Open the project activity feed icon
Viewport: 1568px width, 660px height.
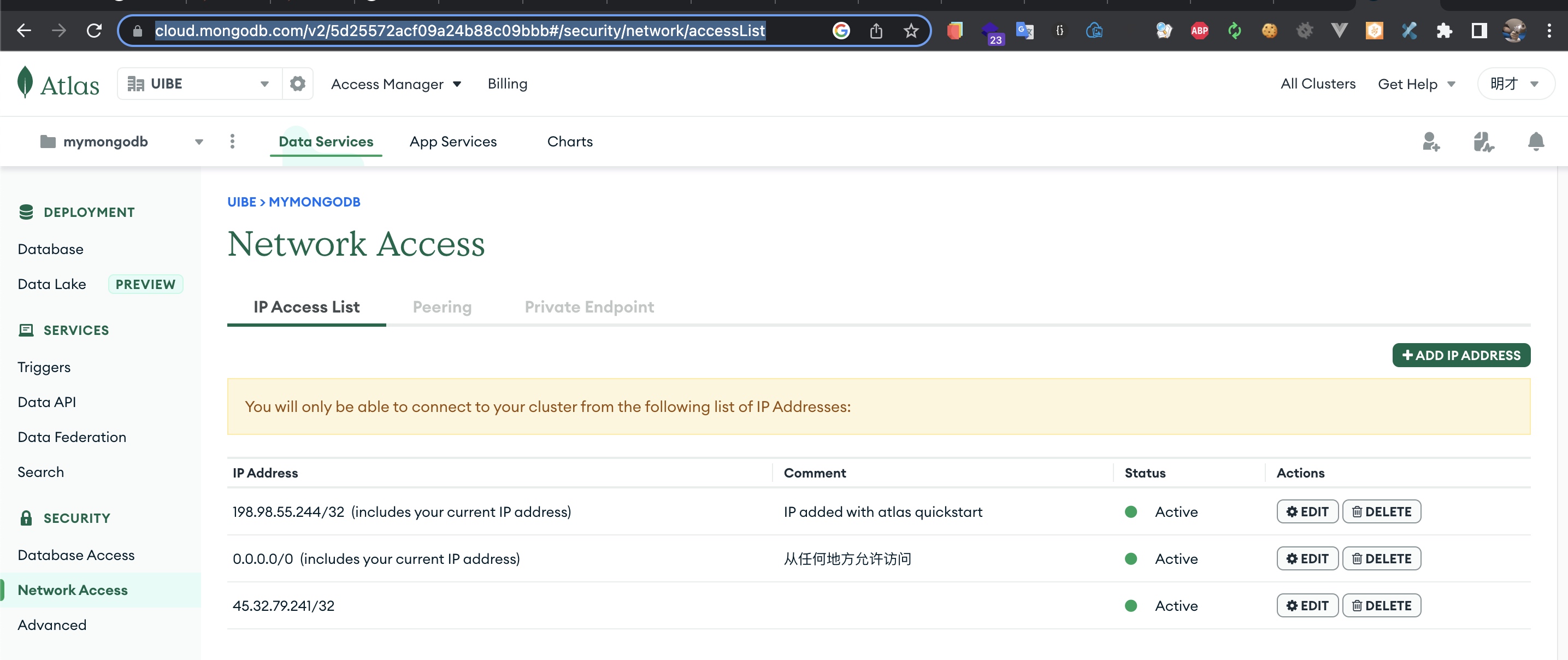coord(1483,142)
